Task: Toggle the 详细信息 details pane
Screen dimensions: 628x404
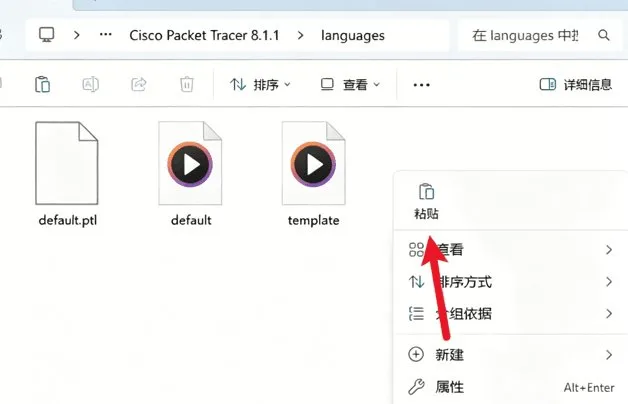Action: click(576, 84)
